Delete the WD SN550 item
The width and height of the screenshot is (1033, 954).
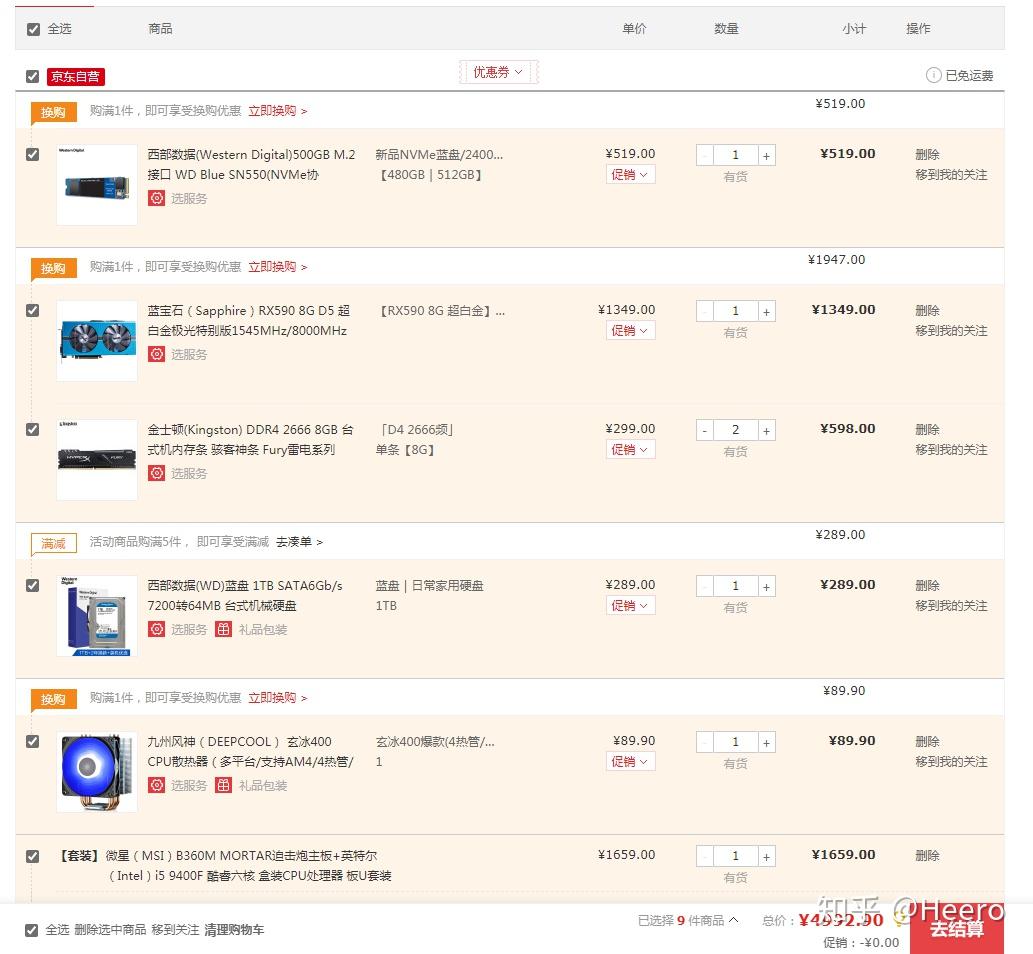coord(927,154)
